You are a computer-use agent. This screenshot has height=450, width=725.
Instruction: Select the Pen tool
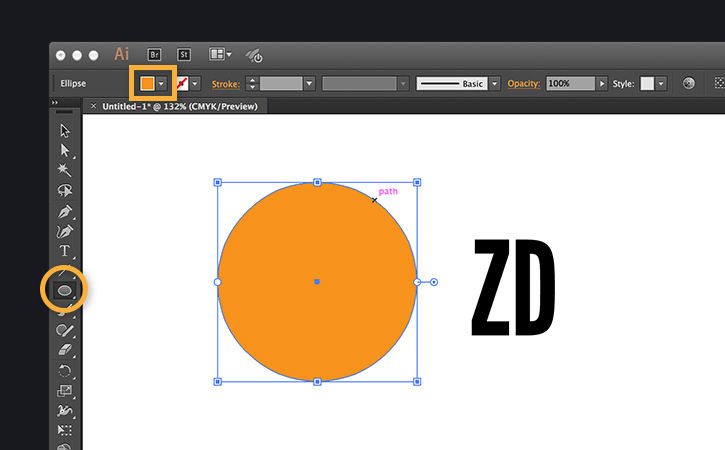tap(65, 211)
